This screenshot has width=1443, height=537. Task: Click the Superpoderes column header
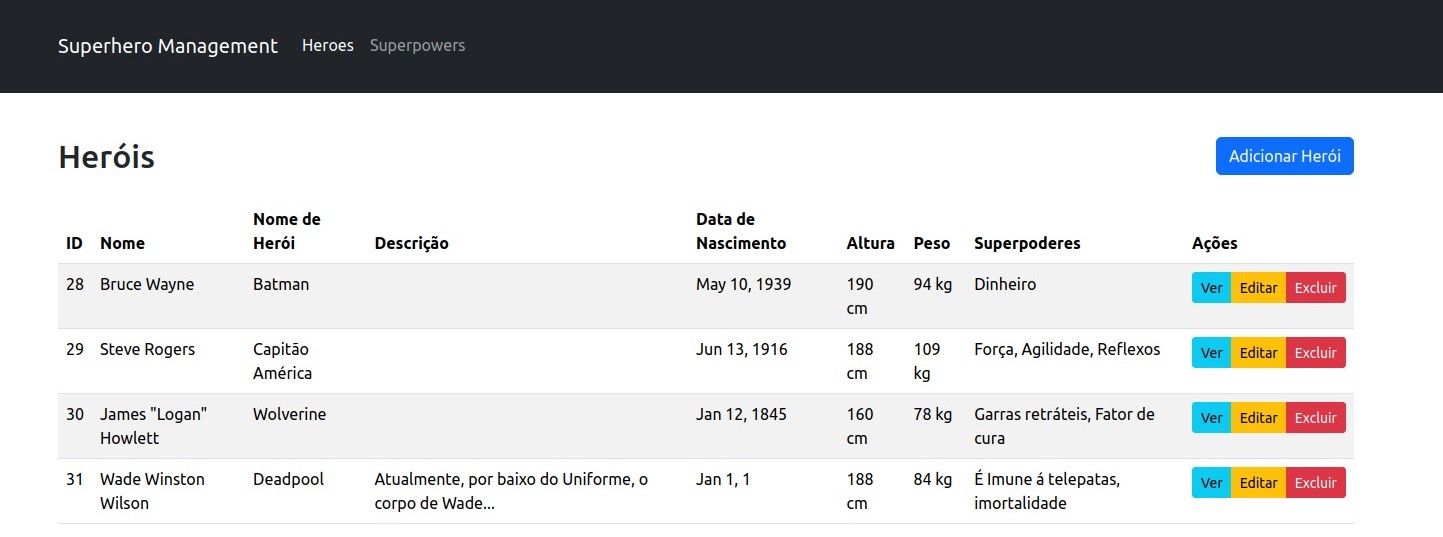1027,243
